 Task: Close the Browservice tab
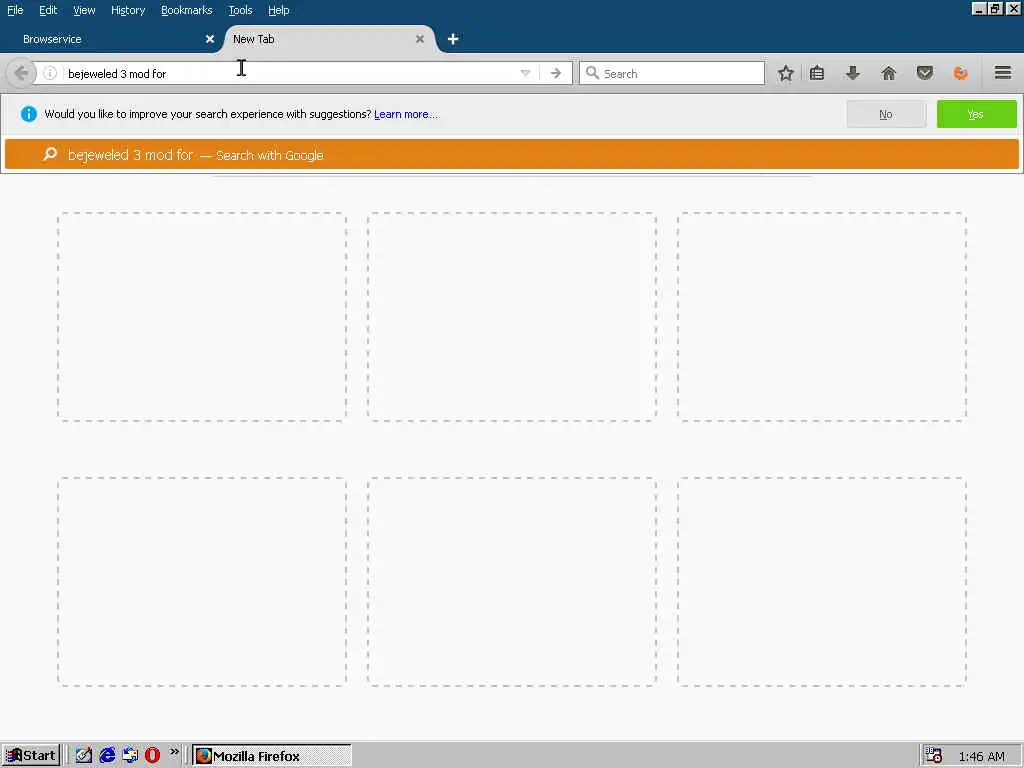[210, 39]
